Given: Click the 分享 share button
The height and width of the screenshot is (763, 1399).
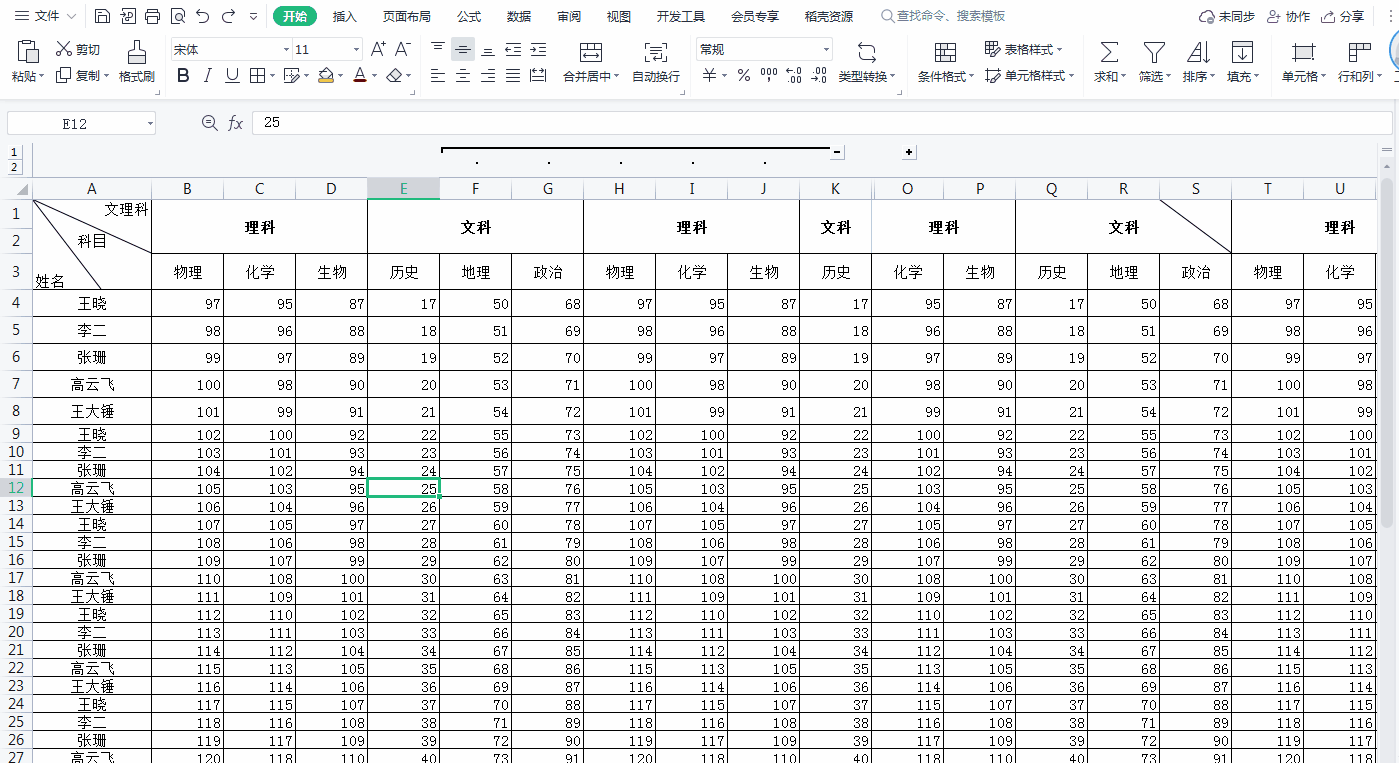Looking at the screenshot, I should pyautogui.click(x=1343, y=16).
